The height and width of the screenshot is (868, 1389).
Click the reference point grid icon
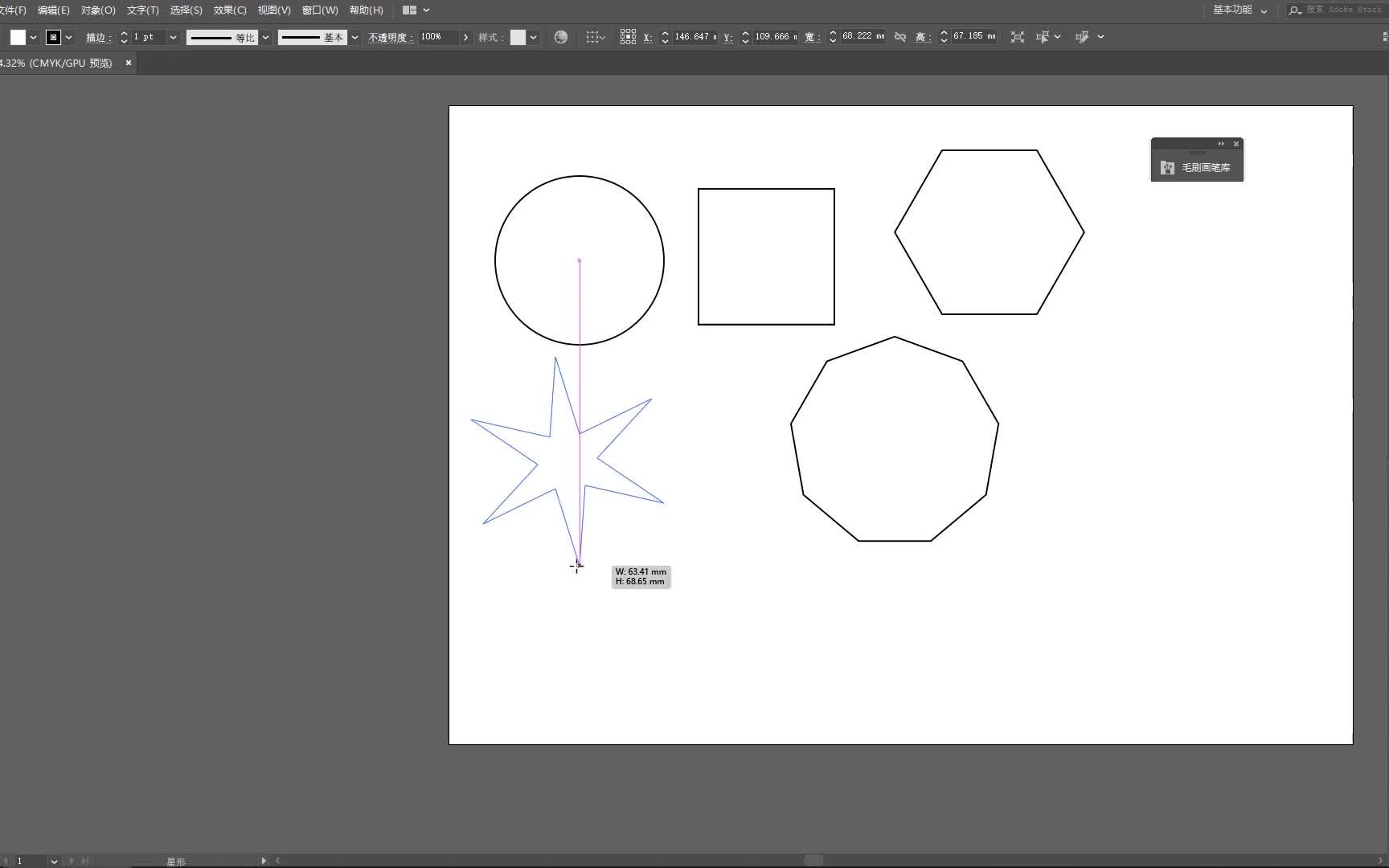coord(628,37)
